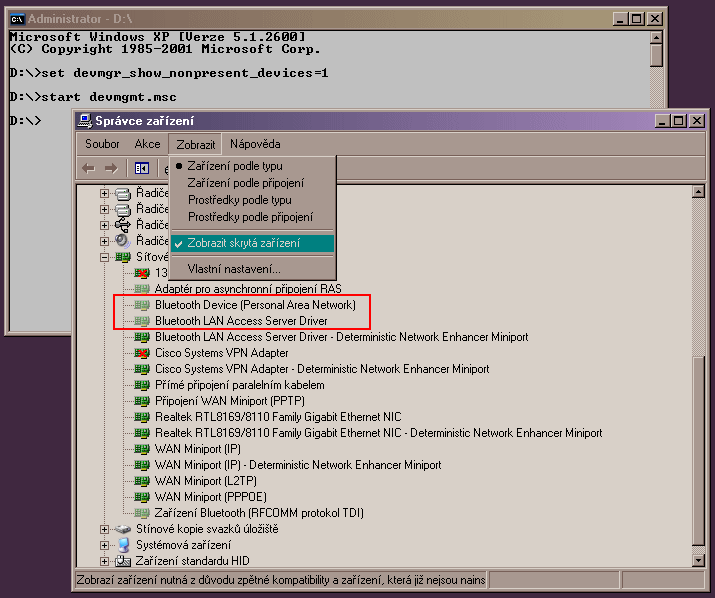Click the USB controllers category icon
Screen dimensions: 715x598
click(x=123, y=225)
